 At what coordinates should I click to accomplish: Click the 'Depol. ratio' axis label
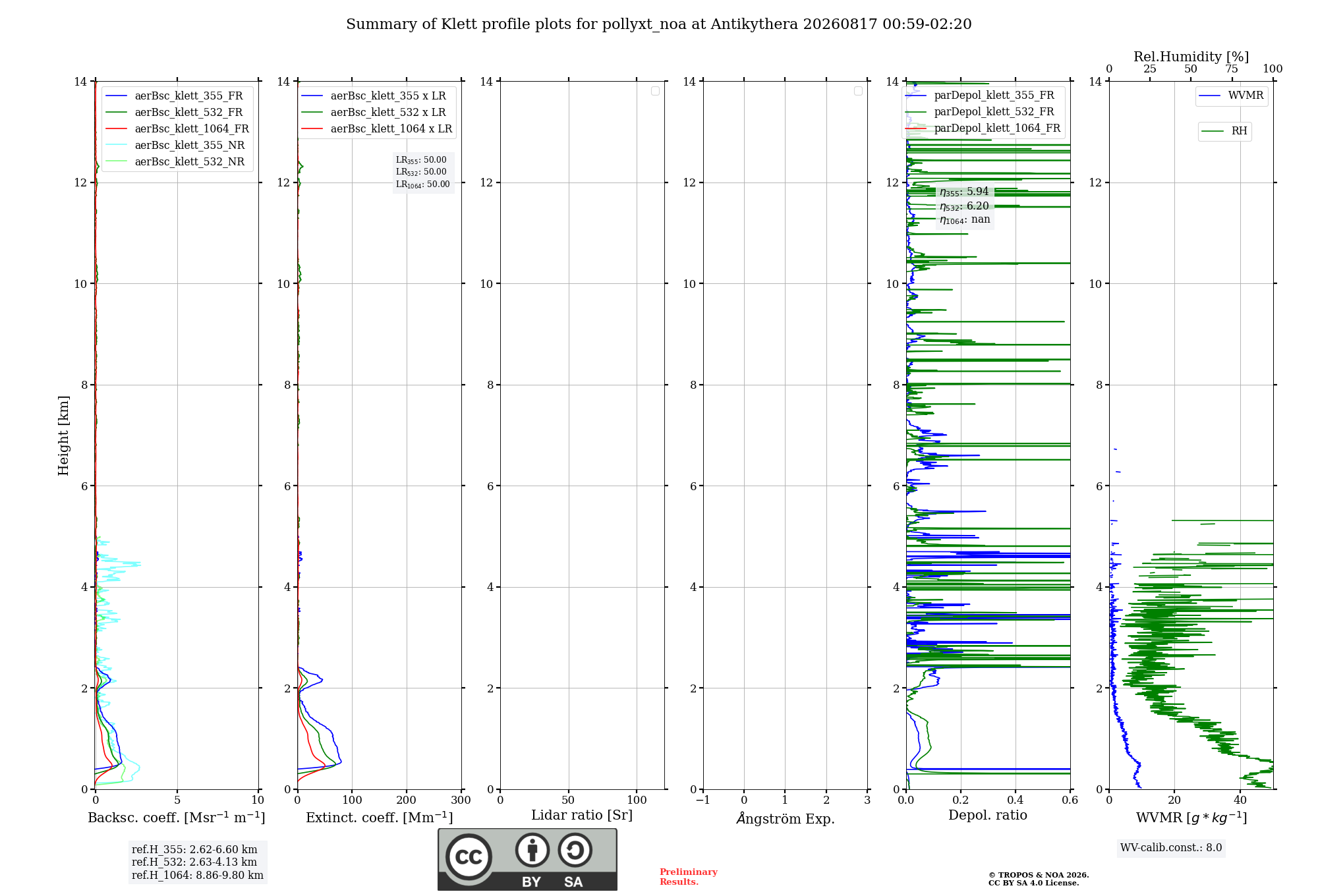(x=988, y=816)
